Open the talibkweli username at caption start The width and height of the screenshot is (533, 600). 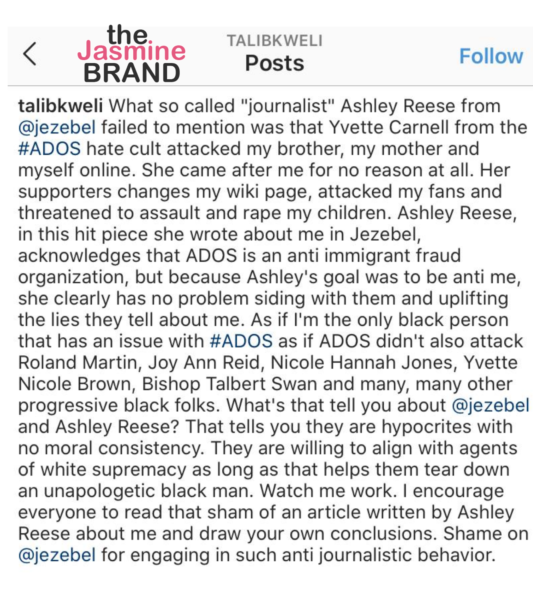(x=60, y=106)
